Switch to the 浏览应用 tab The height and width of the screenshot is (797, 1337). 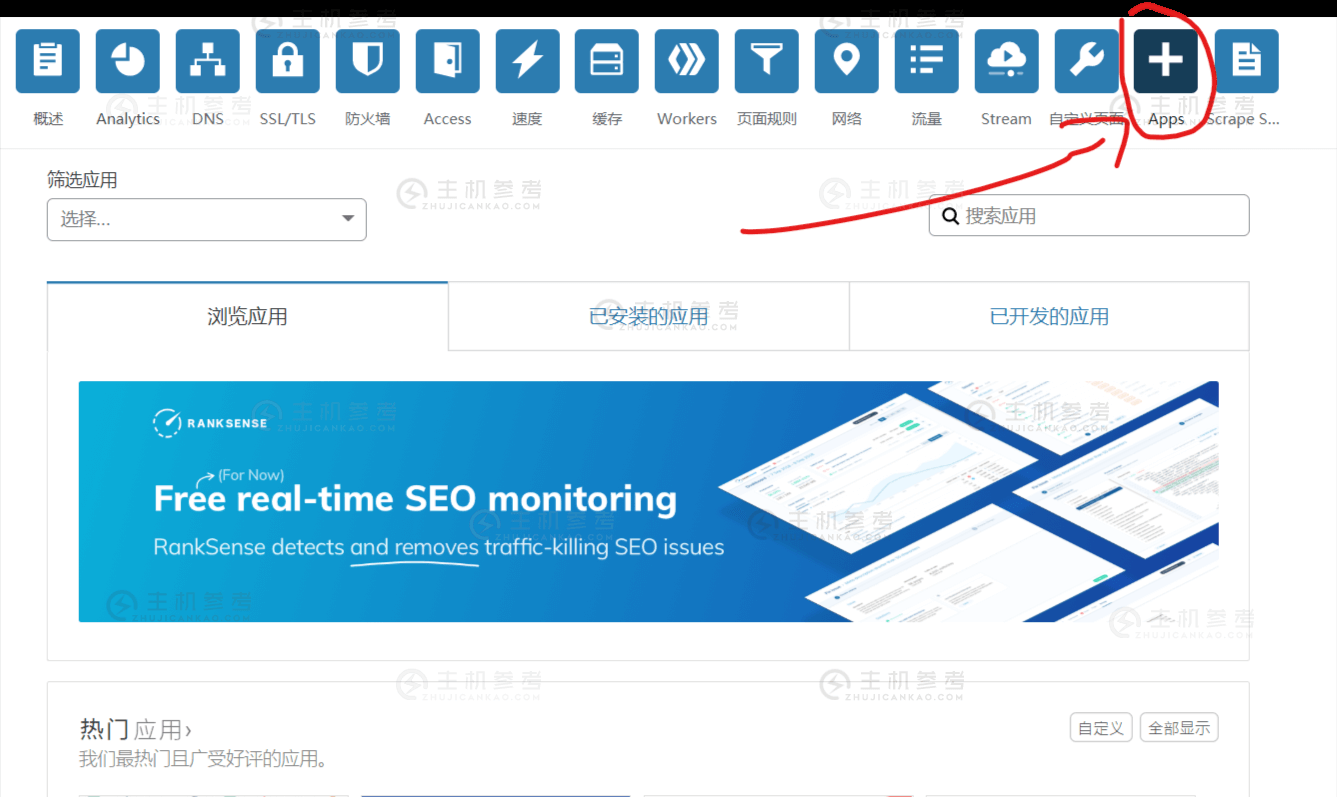pyautogui.click(x=247, y=316)
